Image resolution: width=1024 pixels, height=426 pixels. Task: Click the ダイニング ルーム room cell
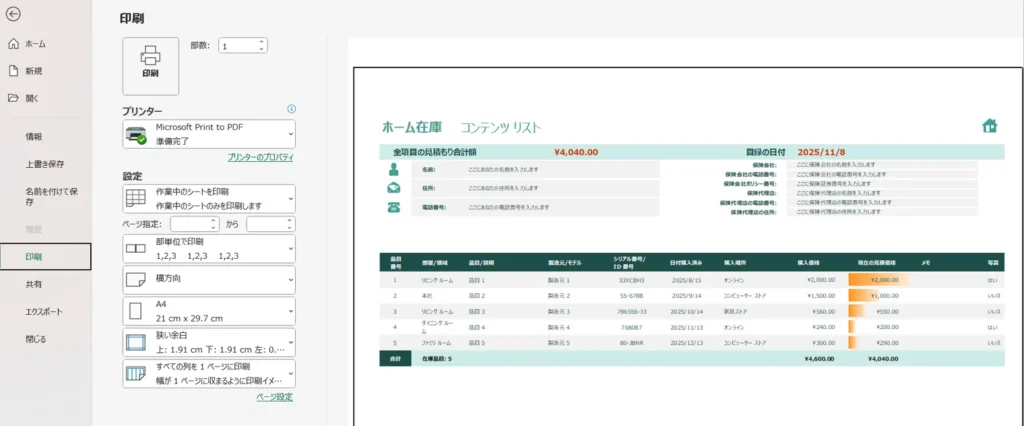tap(437, 327)
